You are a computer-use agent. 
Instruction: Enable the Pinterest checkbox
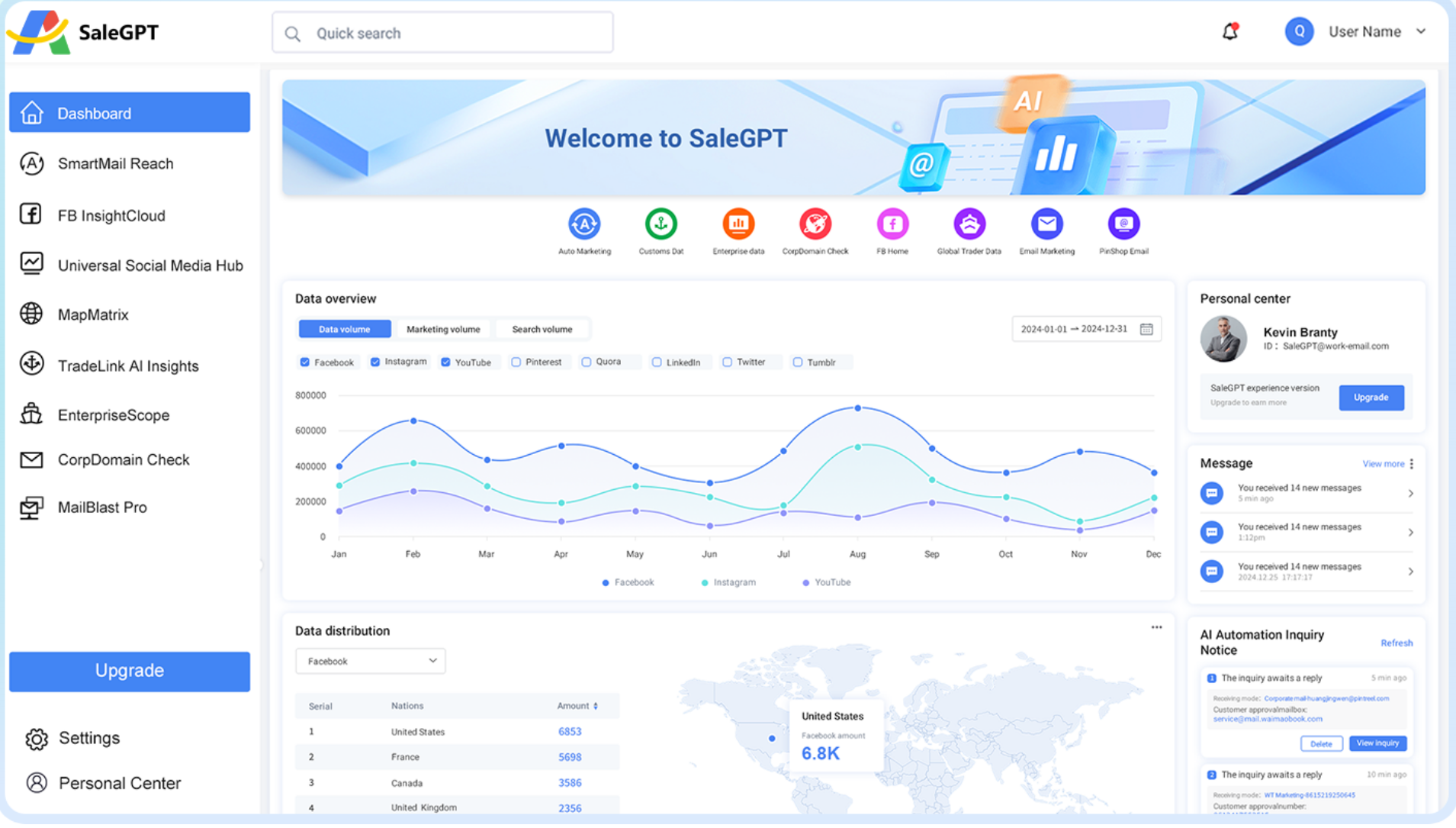tap(516, 362)
